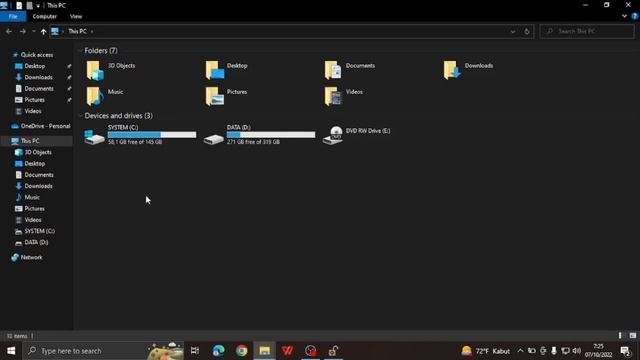Open the help question mark icon

[x=635, y=16]
